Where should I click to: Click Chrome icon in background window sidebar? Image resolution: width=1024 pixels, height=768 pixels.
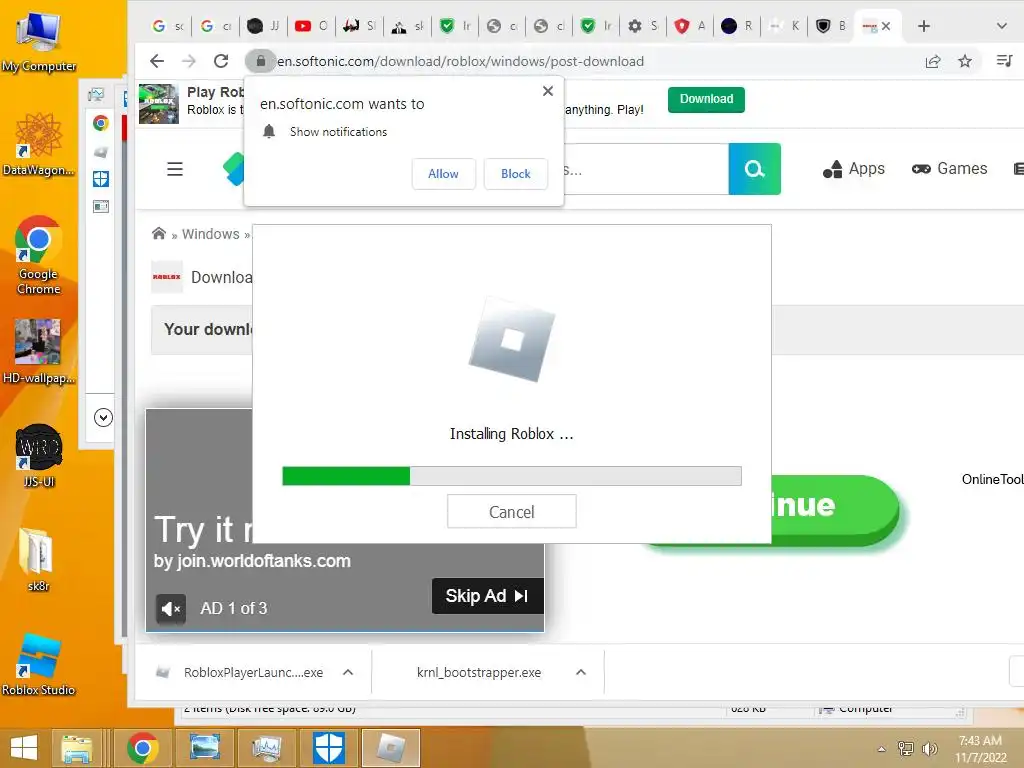pos(101,123)
